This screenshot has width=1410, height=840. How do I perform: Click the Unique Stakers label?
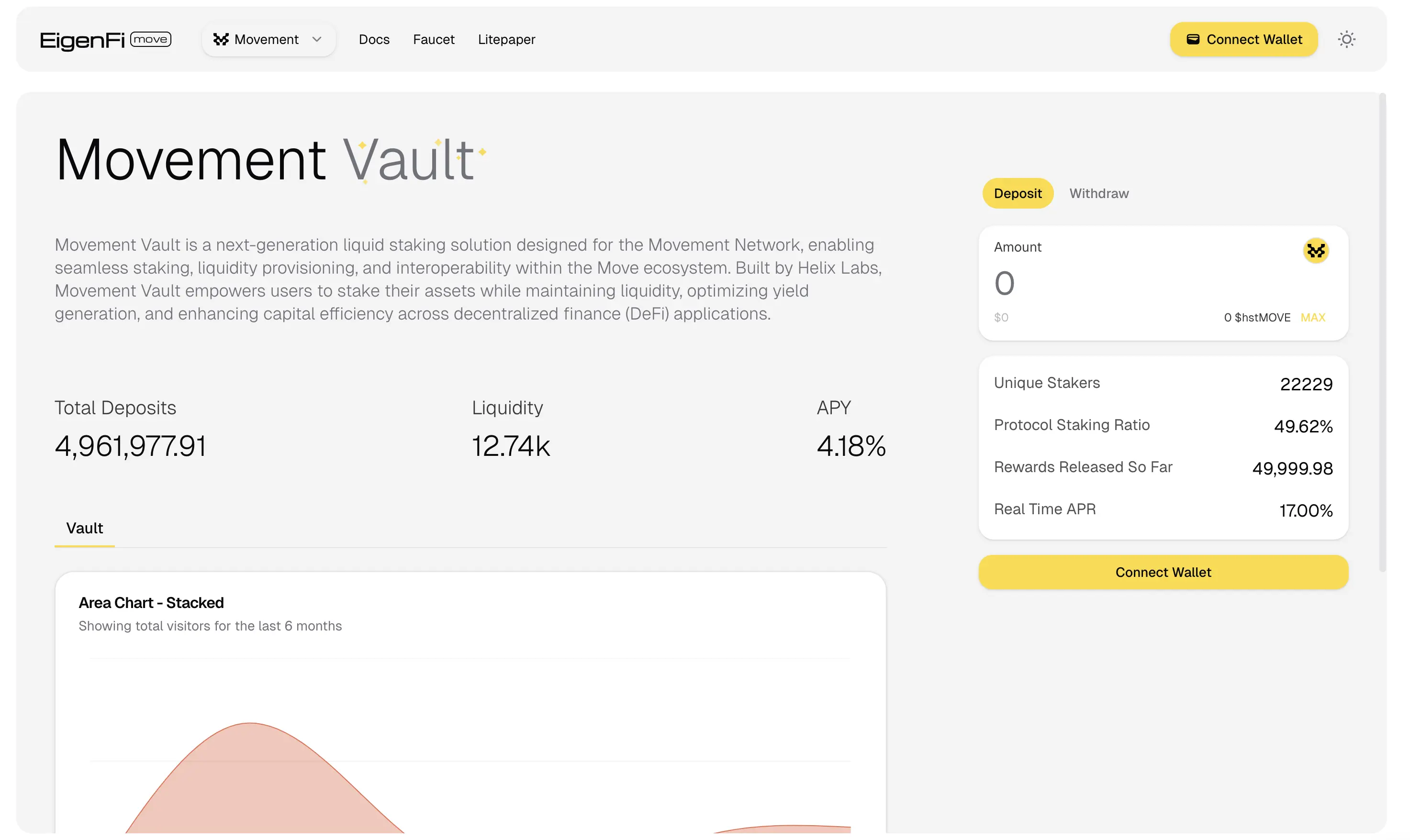(1046, 383)
